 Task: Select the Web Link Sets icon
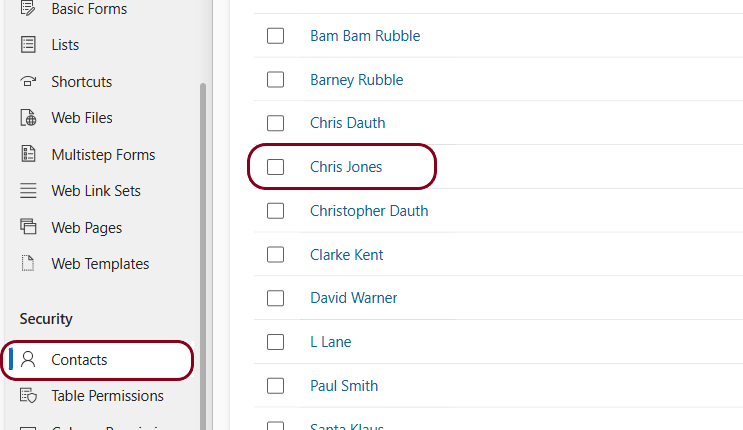[28, 191]
